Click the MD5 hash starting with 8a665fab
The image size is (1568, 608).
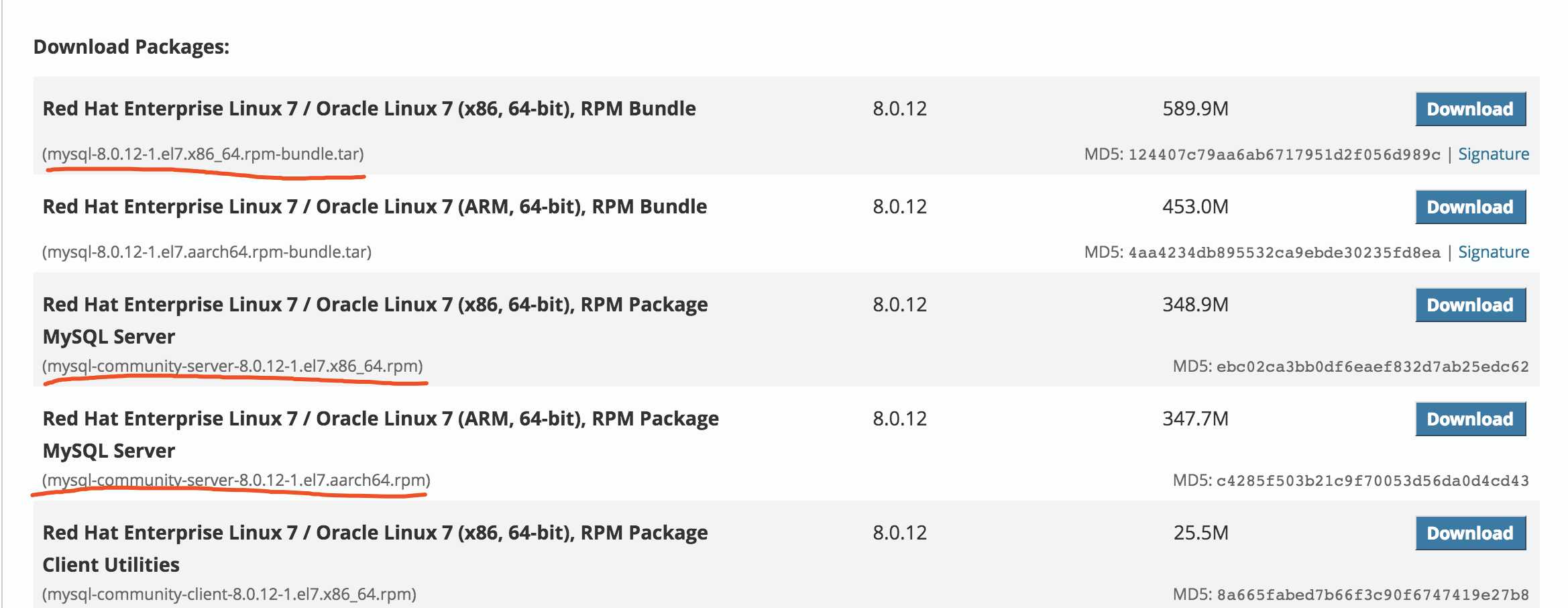point(1372,595)
